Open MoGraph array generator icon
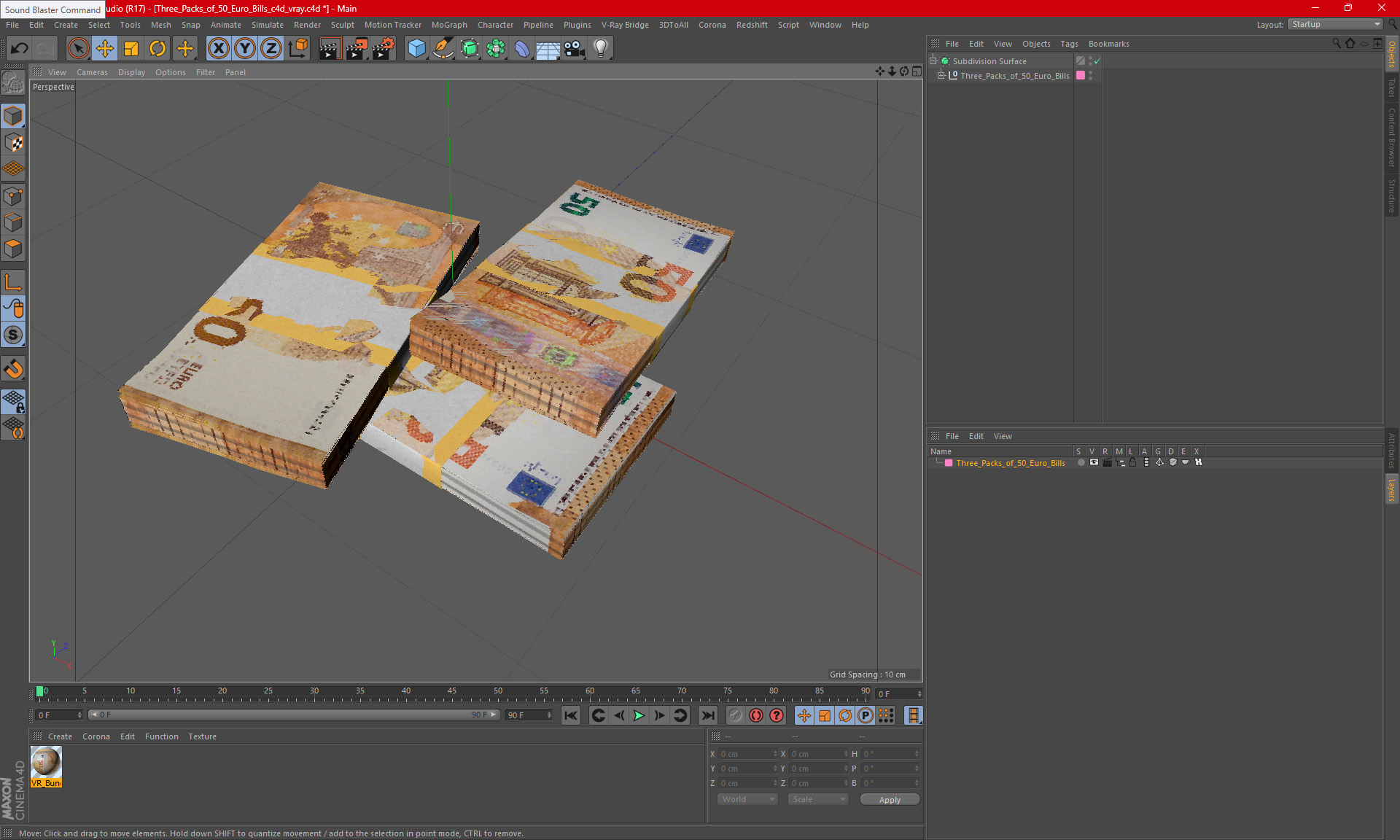Image resolution: width=1400 pixels, height=840 pixels. pos(496,49)
